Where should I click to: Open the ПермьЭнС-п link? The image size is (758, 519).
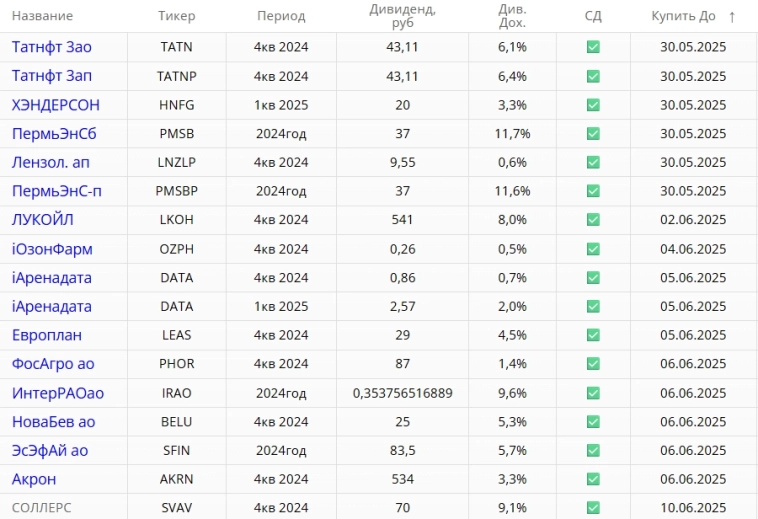(57, 191)
